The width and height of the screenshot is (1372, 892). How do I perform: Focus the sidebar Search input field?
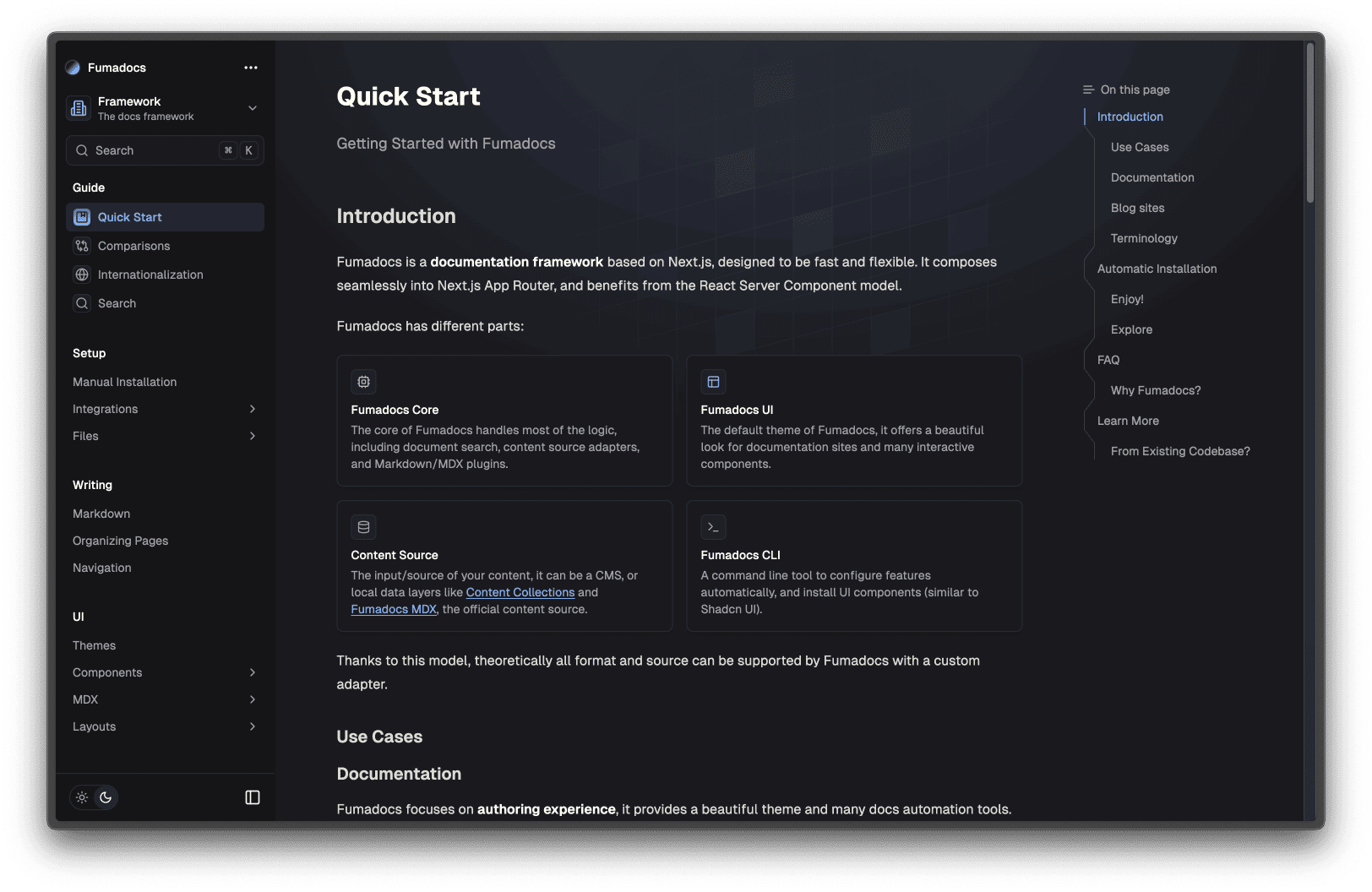point(152,150)
